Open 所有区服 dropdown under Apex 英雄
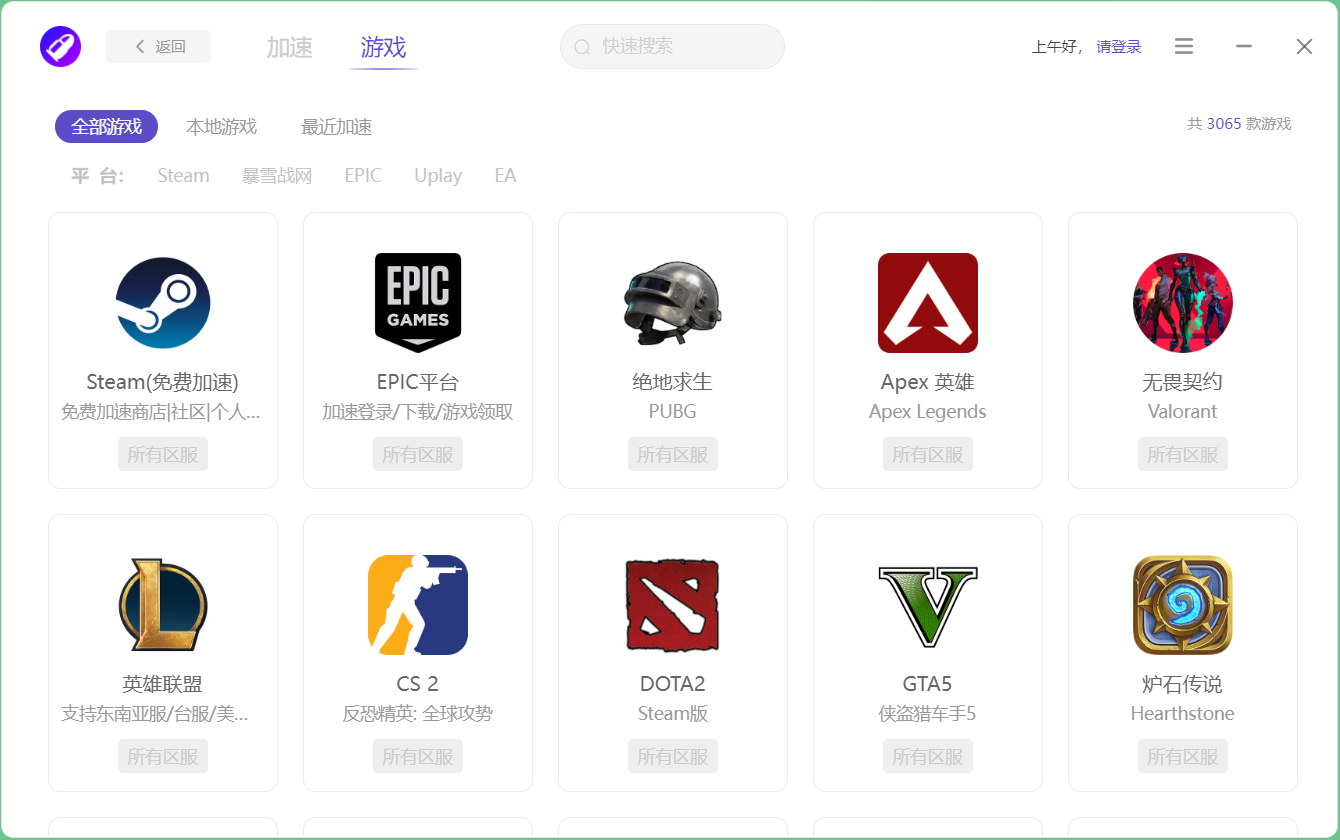Viewport: 1340px width, 840px height. (x=928, y=455)
